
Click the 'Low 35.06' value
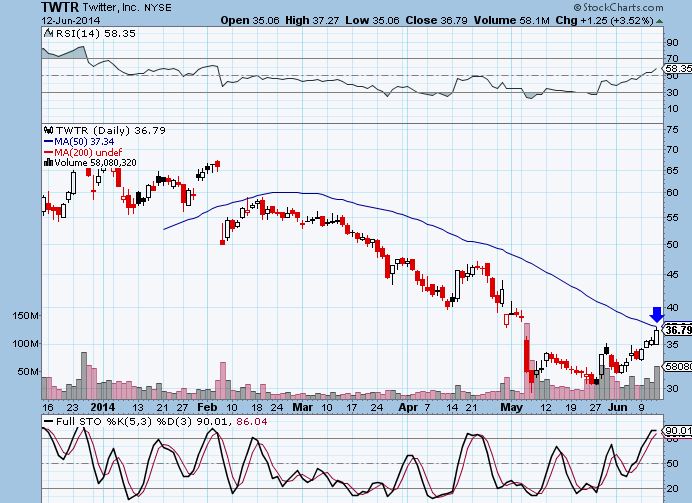click(372, 20)
